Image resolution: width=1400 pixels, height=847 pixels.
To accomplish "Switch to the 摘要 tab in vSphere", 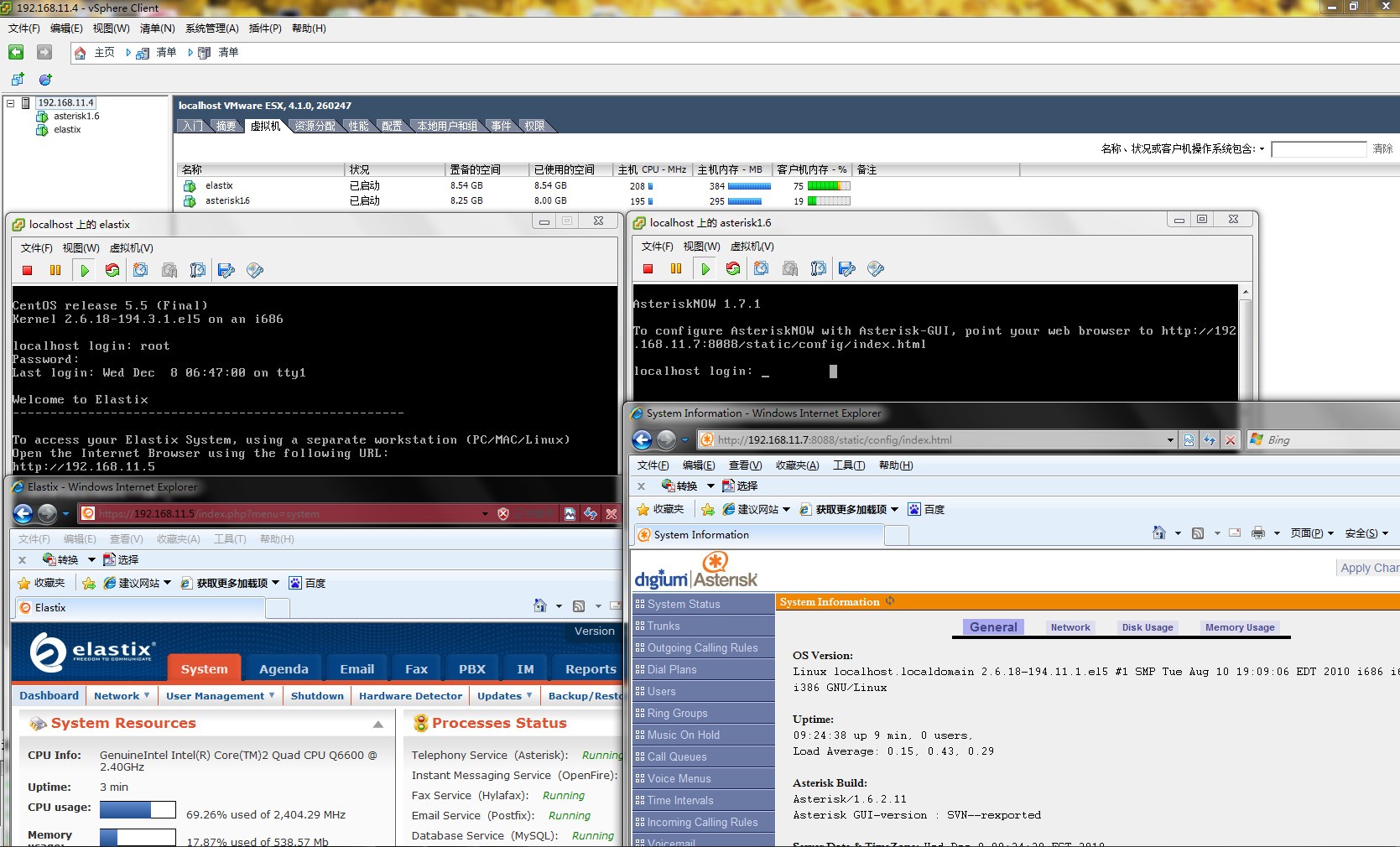I will 226,126.
